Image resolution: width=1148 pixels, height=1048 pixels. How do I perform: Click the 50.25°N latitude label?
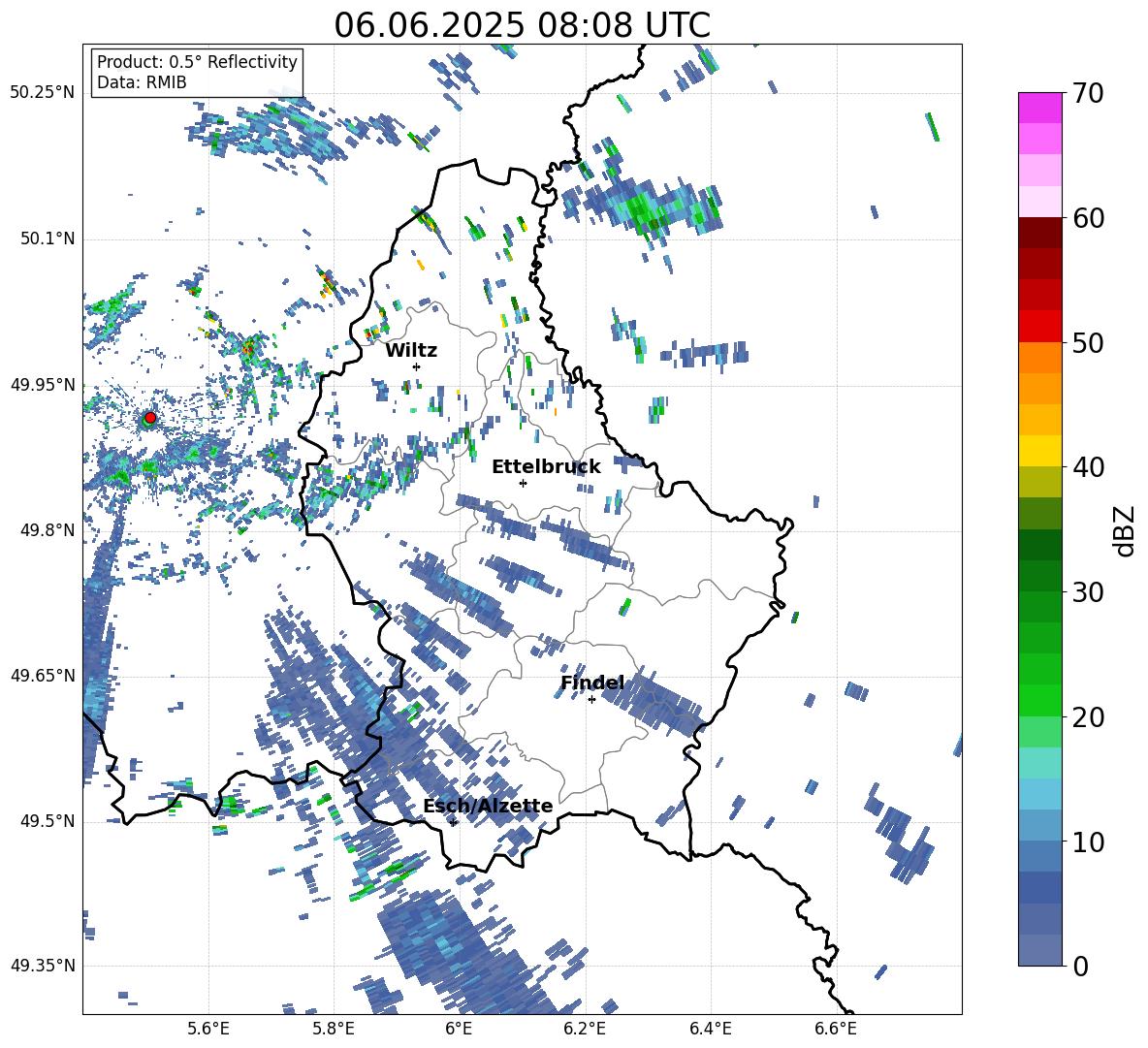click(43, 93)
